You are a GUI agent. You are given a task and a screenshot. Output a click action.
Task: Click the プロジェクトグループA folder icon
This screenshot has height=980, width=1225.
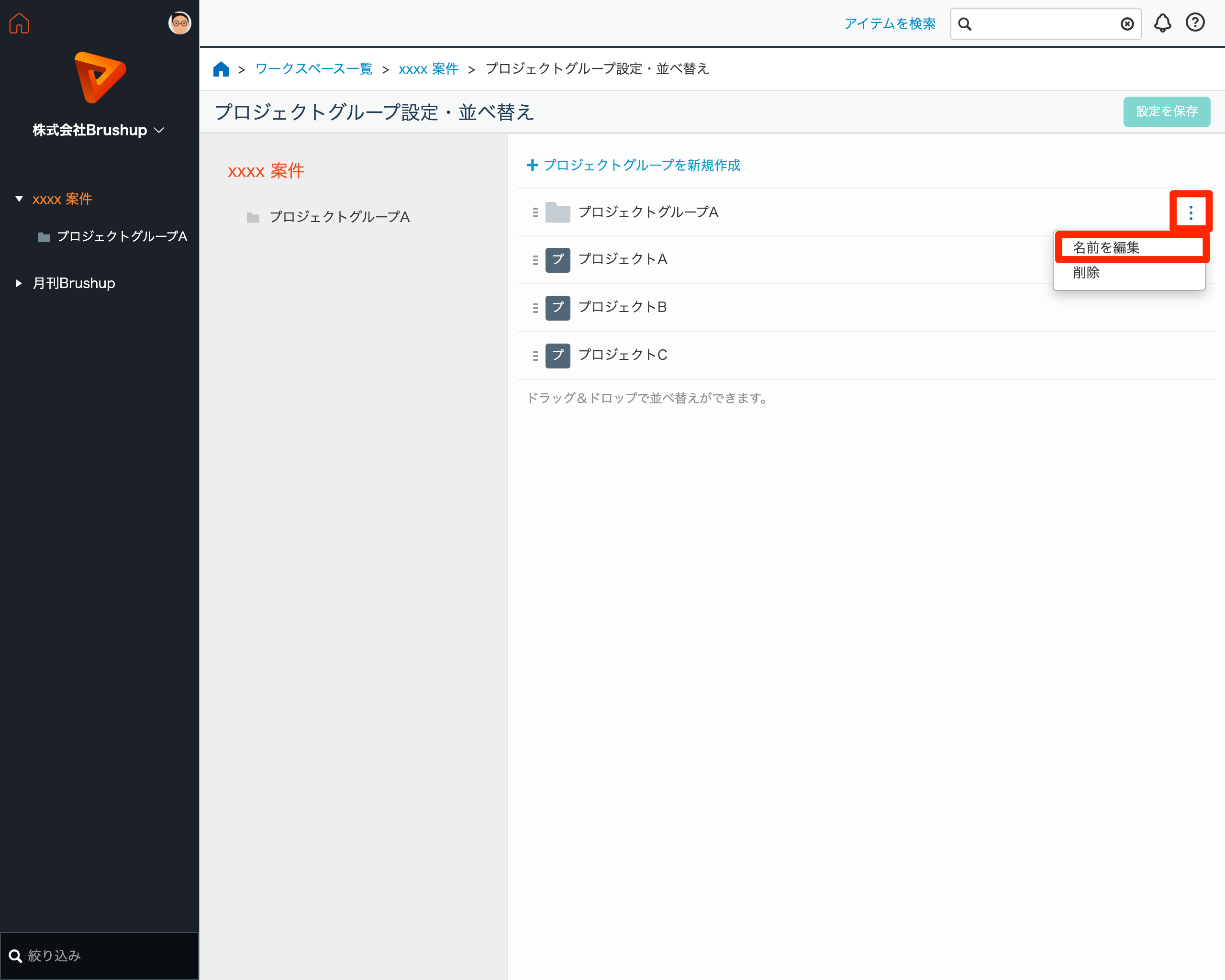point(558,212)
